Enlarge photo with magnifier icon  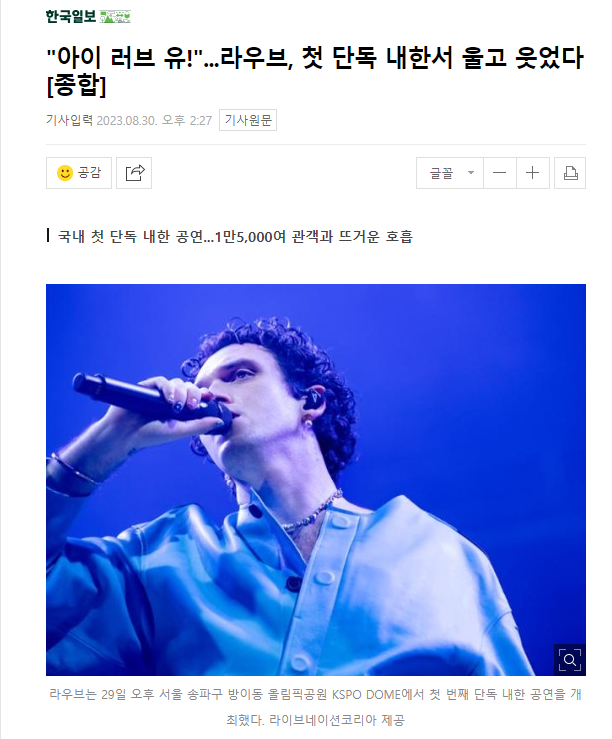click(x=570, y=659)
